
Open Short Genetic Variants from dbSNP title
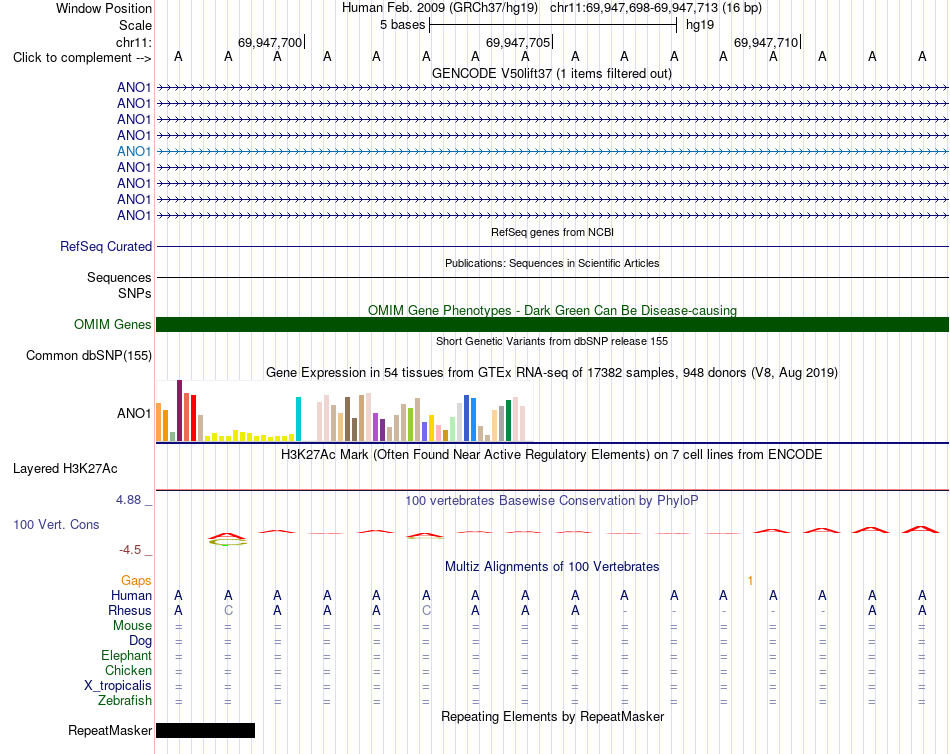[552, 341]
